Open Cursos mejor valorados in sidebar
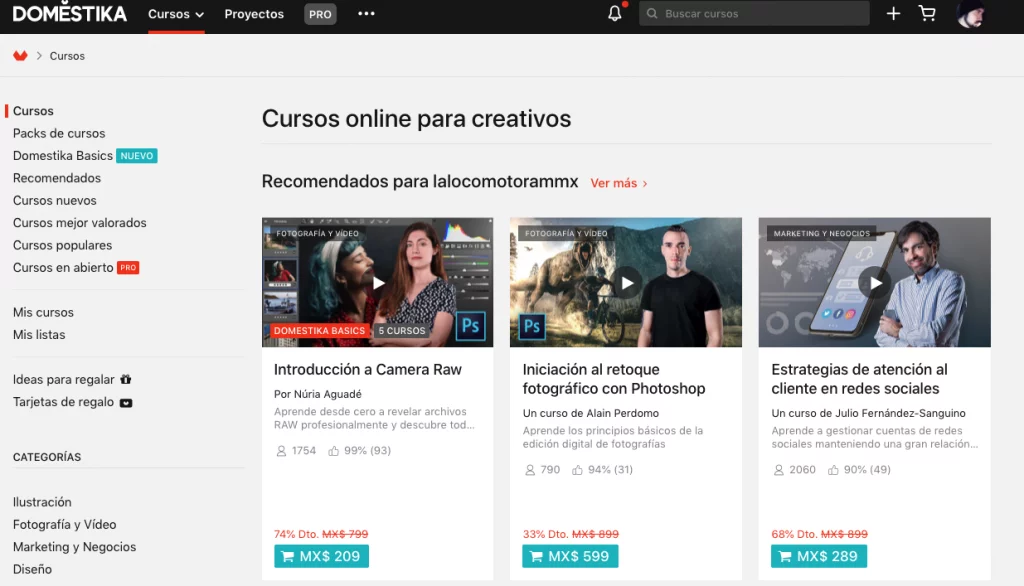The image size is (1024, 586). tap(80, 223)
